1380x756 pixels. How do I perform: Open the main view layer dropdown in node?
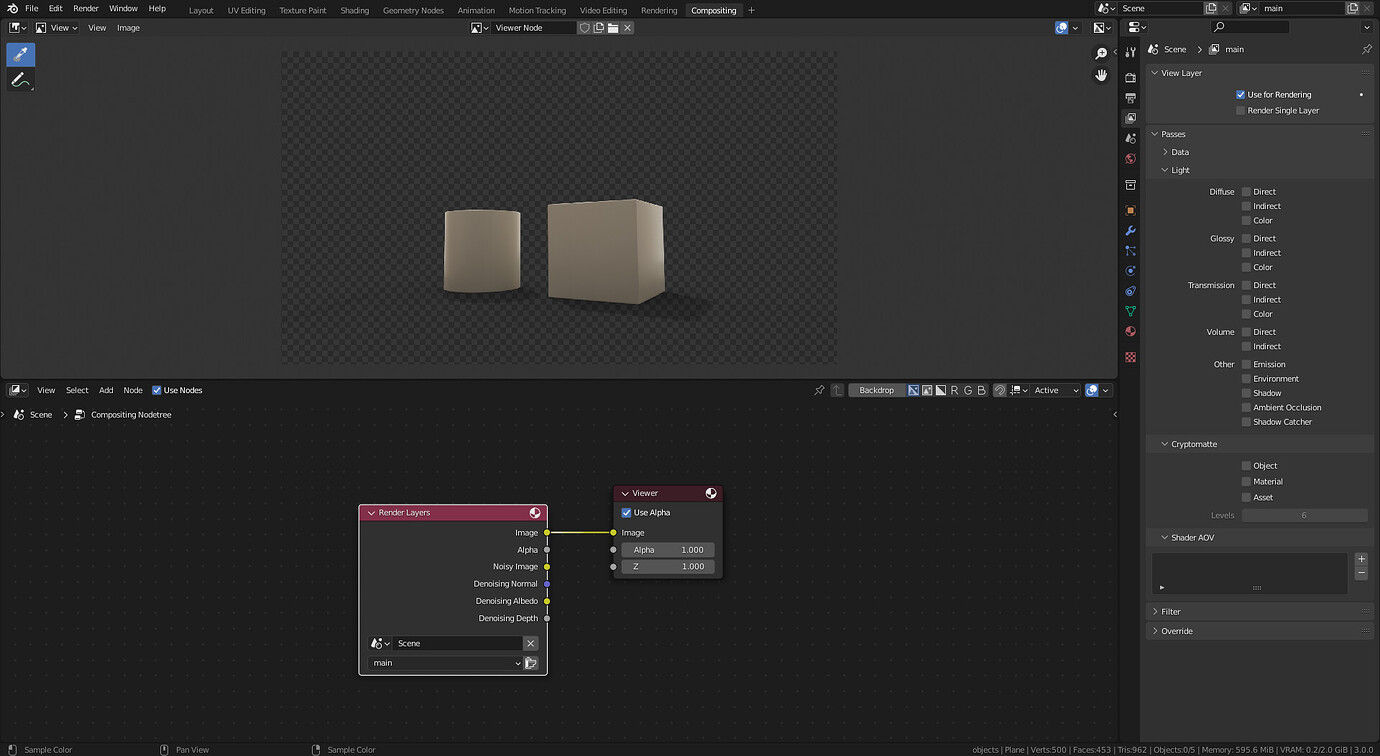pyautogui.click(x=446, y=663)
